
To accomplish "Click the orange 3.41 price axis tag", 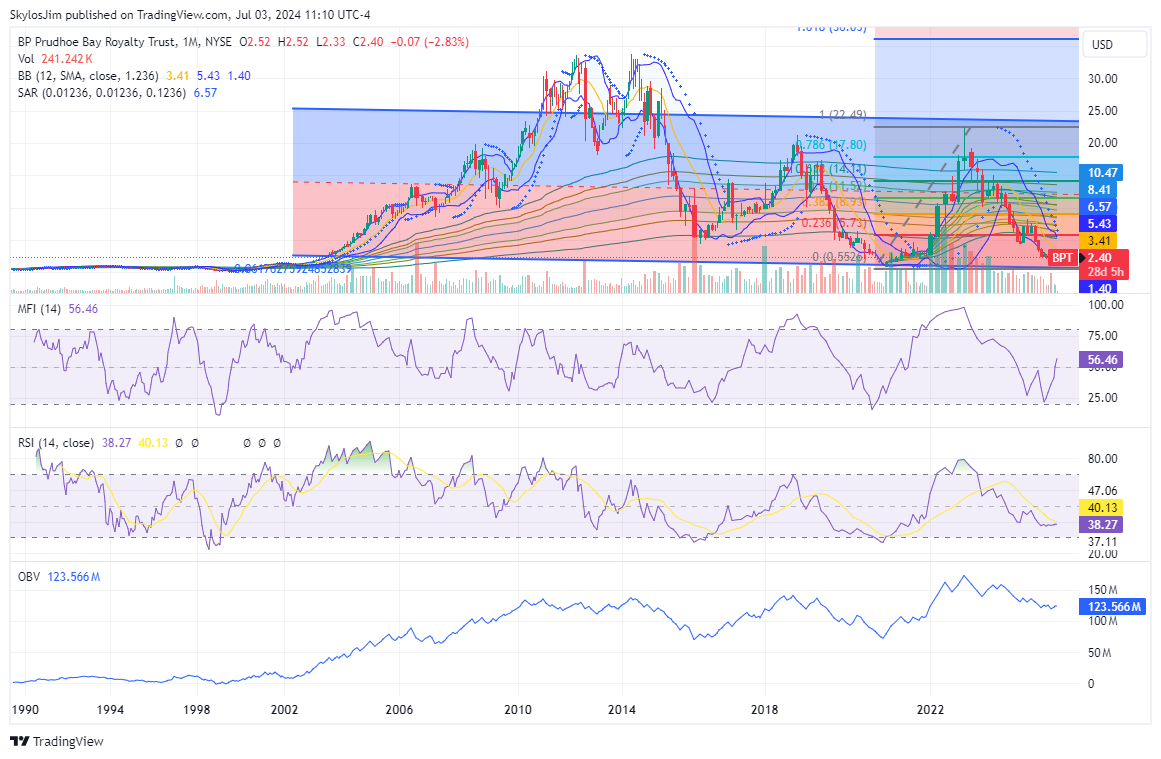I will [1099, 241].
